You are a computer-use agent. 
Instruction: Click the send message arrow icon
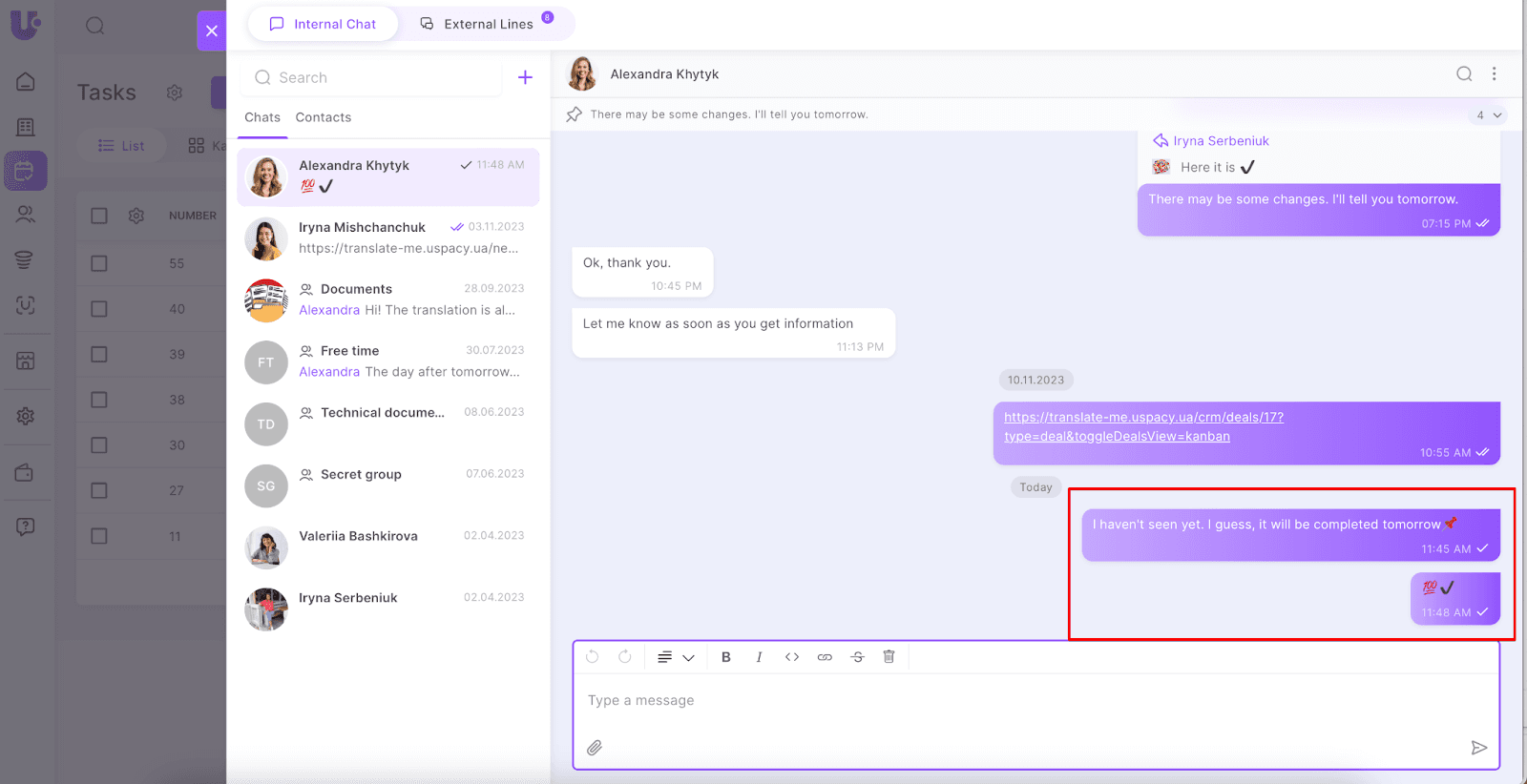pyautogui.click(x=1478, y=748)
